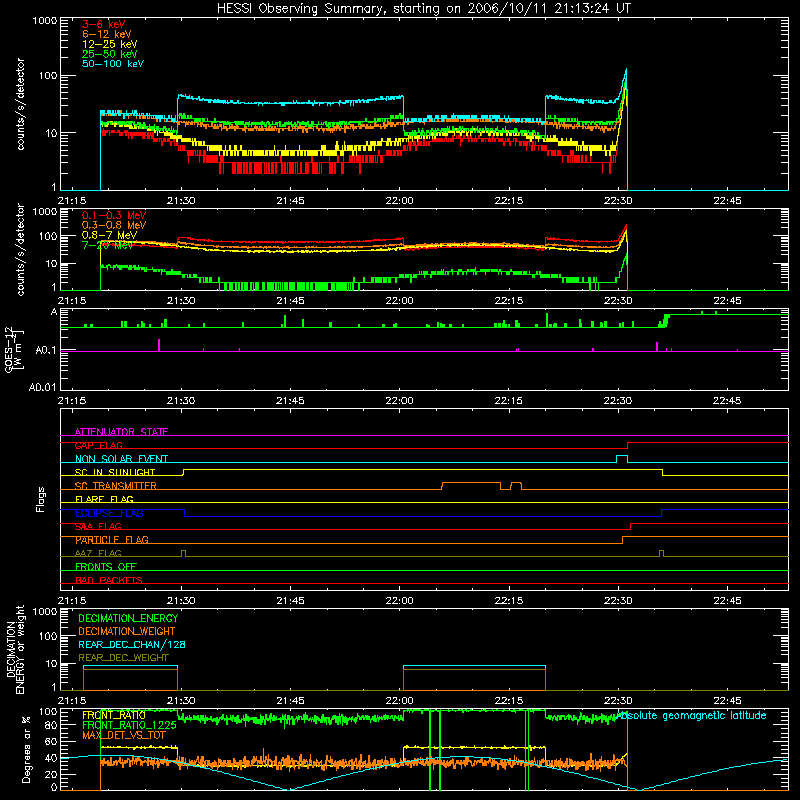Click the DECIMATION_ENERGY legend label
The width and height of the screenshot is (800, 800).
click(x=128, y=618)
